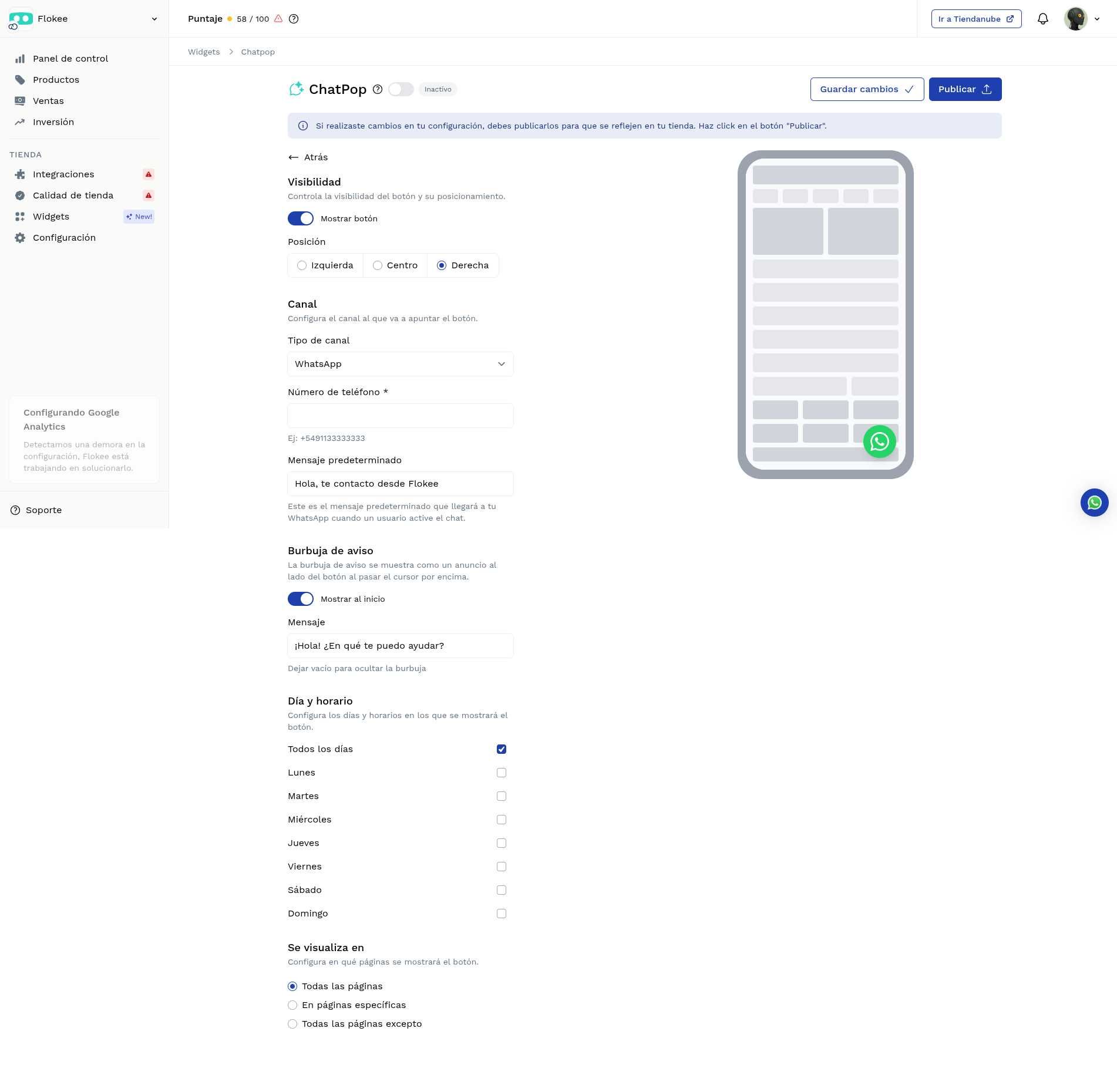Click the warning triangle next to score 58/100

pyautogui.click(x=278, y=19)
